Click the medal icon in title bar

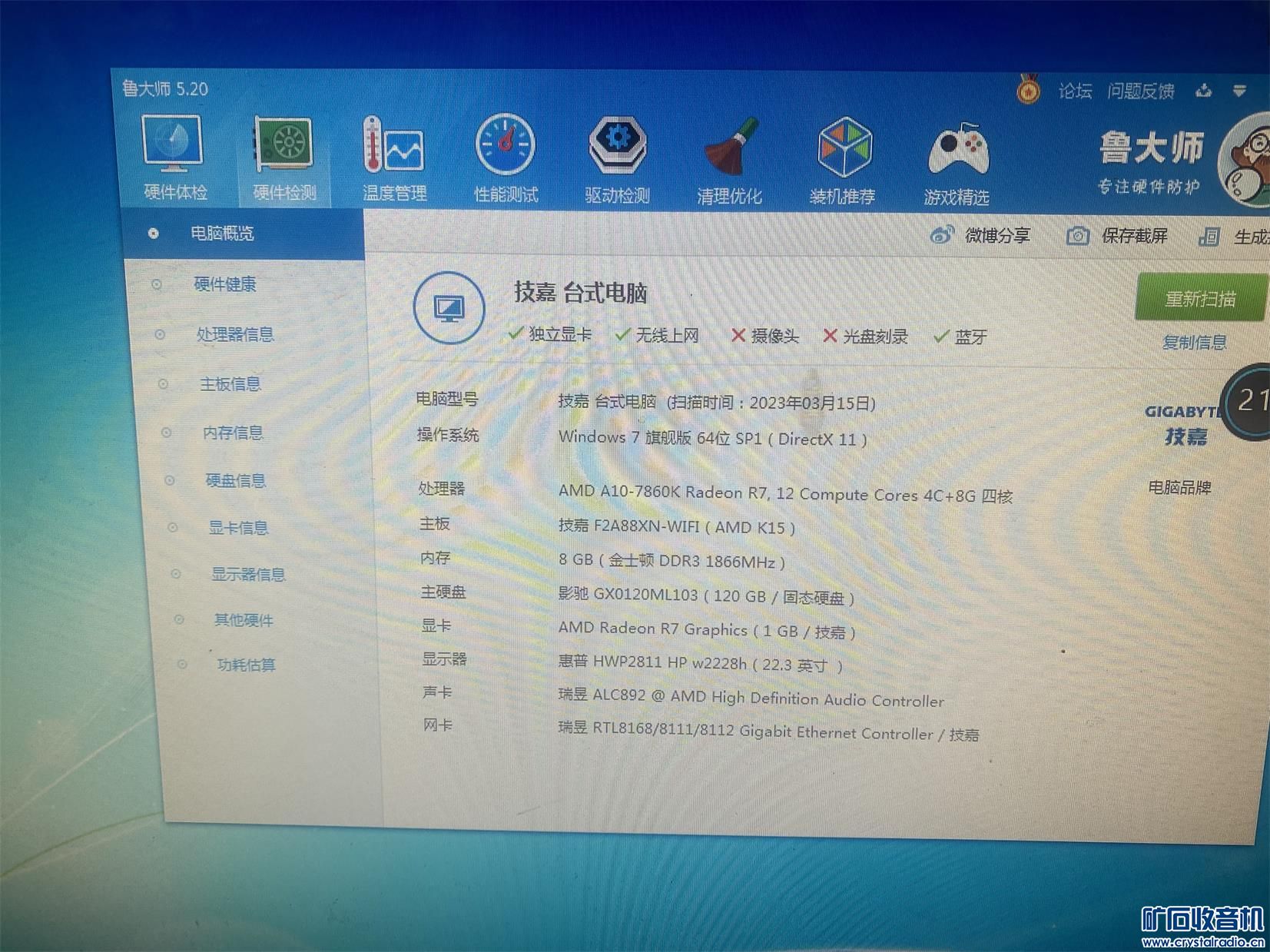pos(1028,89)
